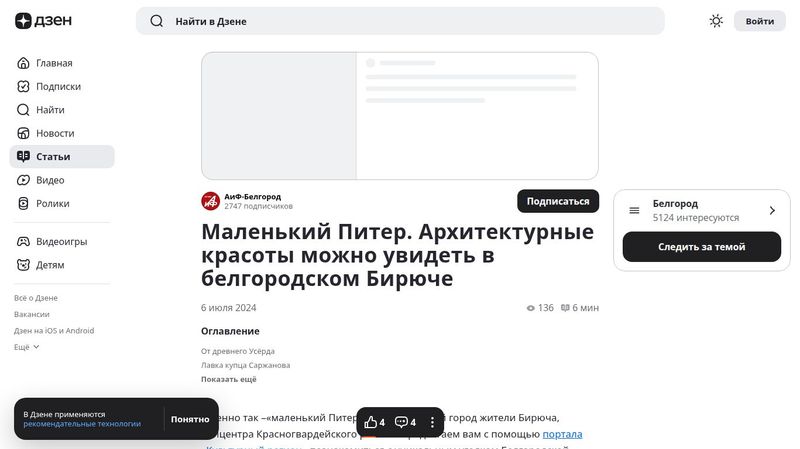Dismiss the notice with Понятно
800x449 pixels.
[190, 419]
